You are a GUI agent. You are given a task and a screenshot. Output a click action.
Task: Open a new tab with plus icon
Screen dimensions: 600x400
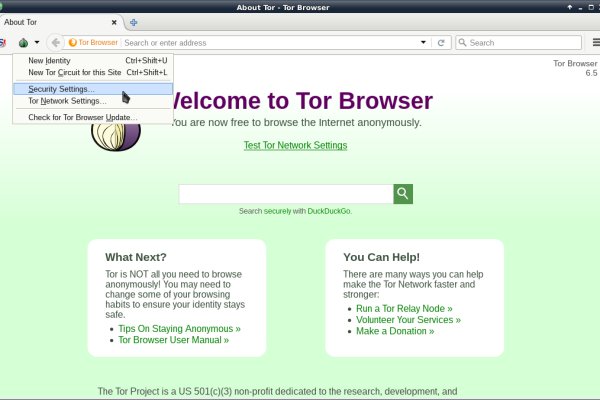tap(134, 22)
